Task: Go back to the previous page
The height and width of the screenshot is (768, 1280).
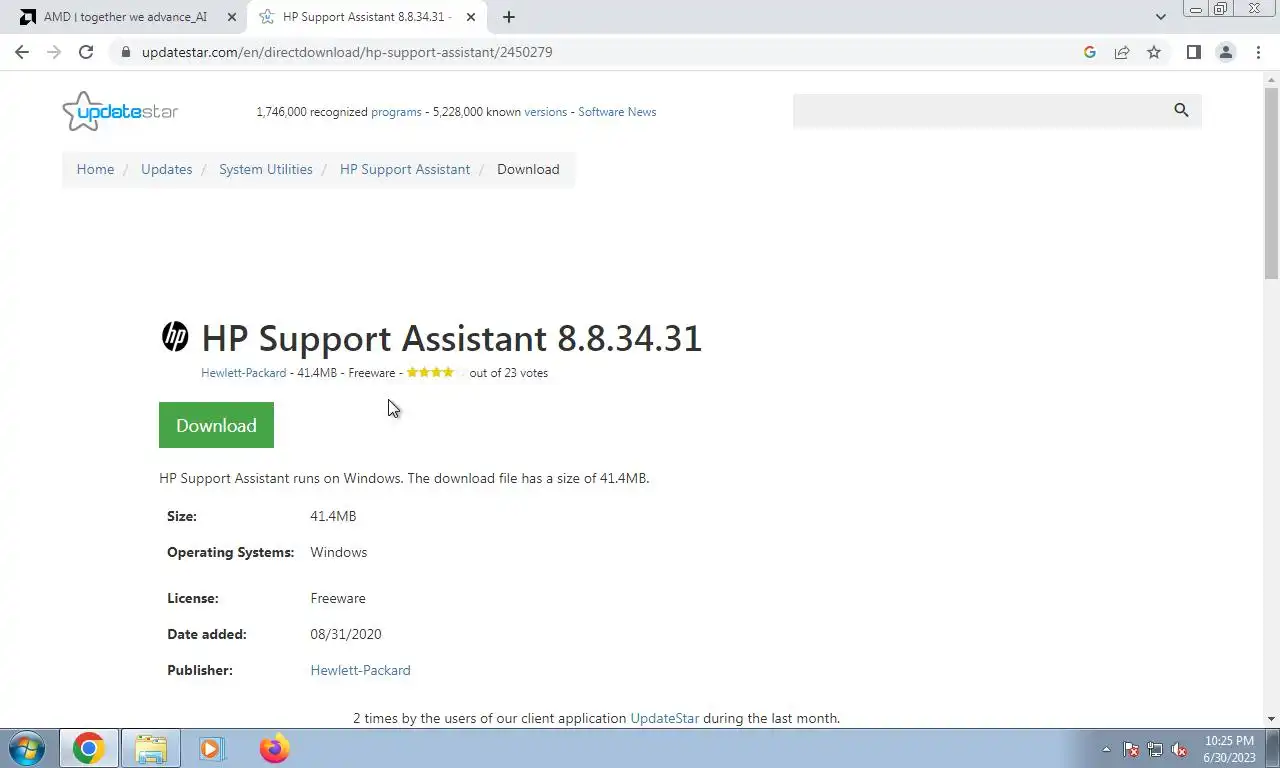Action: click(x=22, y=52)
